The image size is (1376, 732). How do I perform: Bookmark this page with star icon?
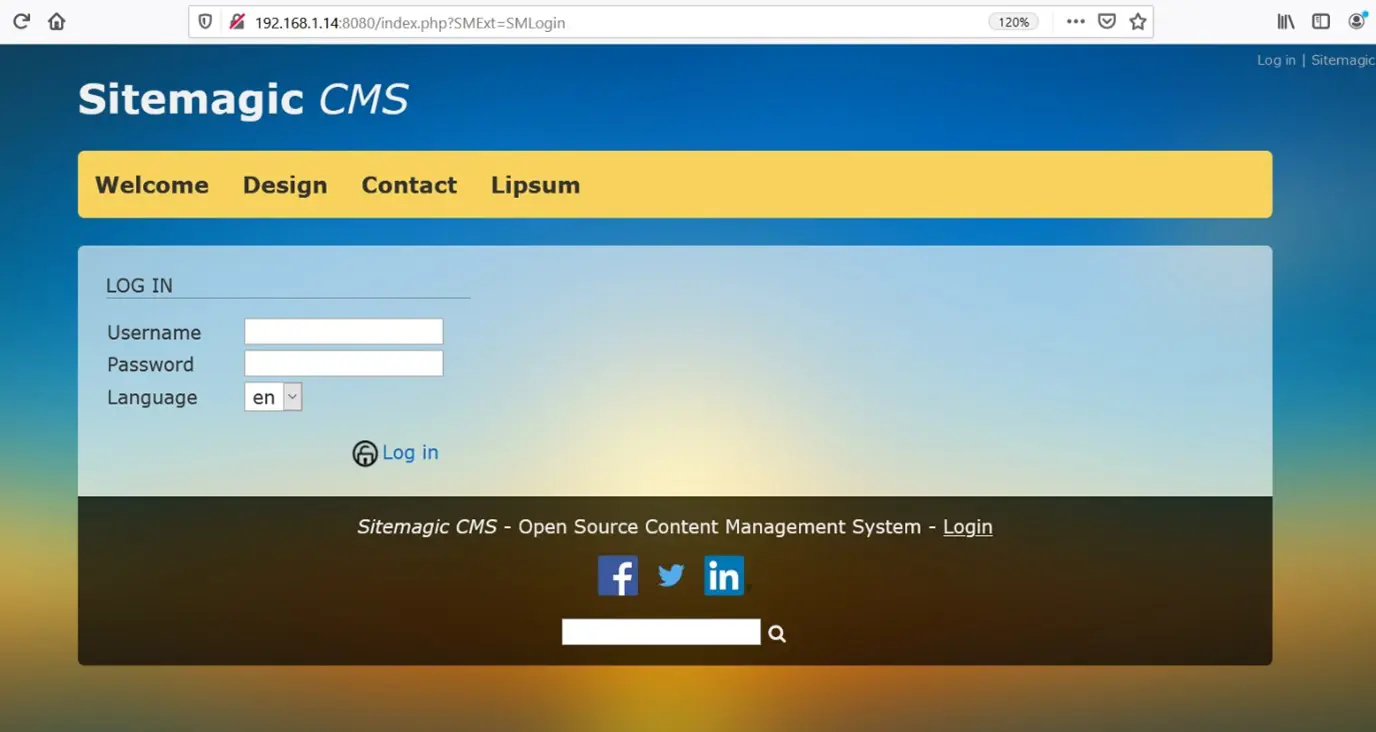click(x=1138, y=21)
